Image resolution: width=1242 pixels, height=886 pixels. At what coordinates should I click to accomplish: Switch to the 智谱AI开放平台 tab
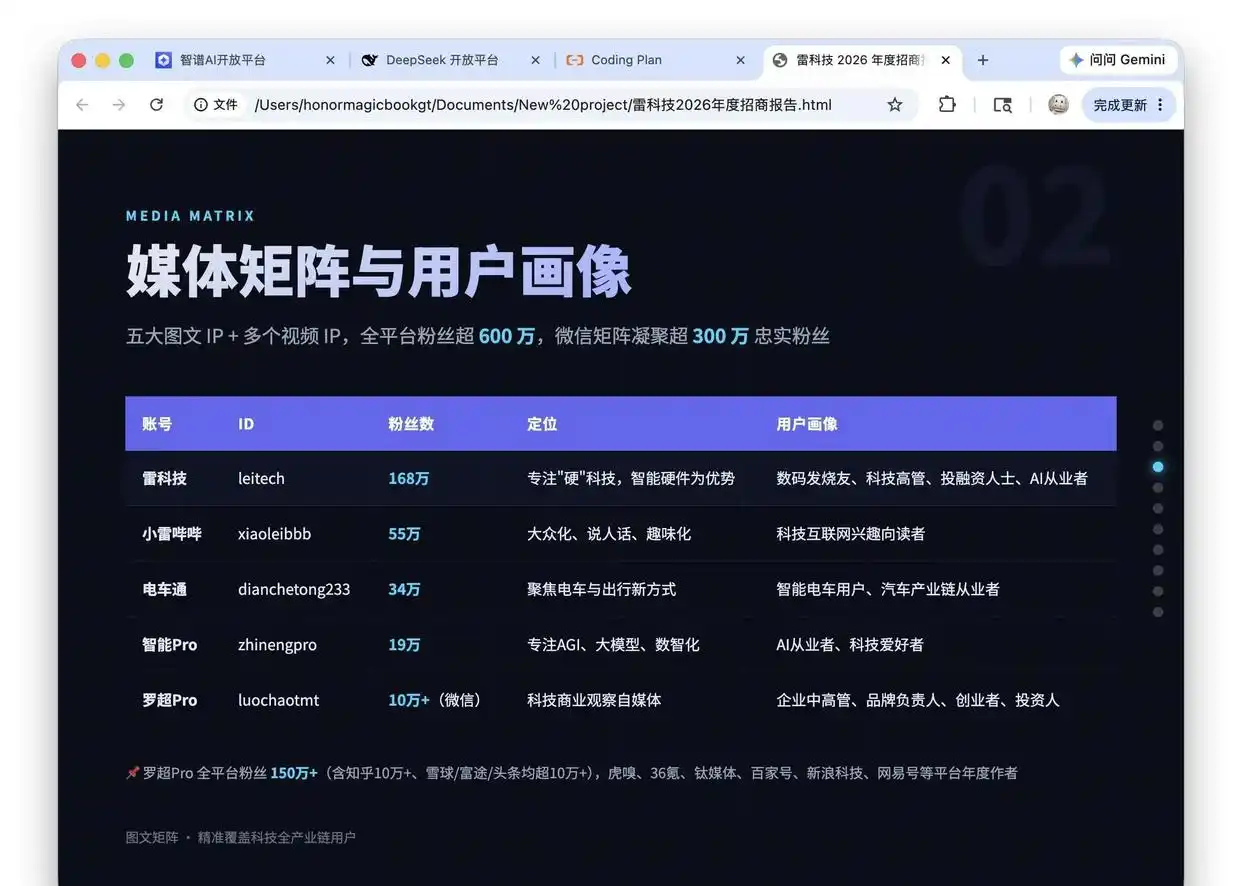(245, 60)
